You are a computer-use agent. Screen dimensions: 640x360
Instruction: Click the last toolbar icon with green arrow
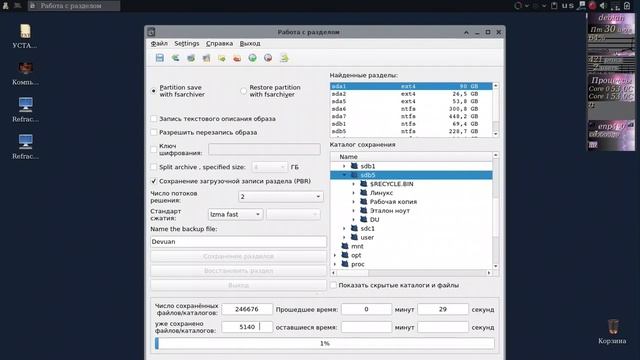pos(284,58)
